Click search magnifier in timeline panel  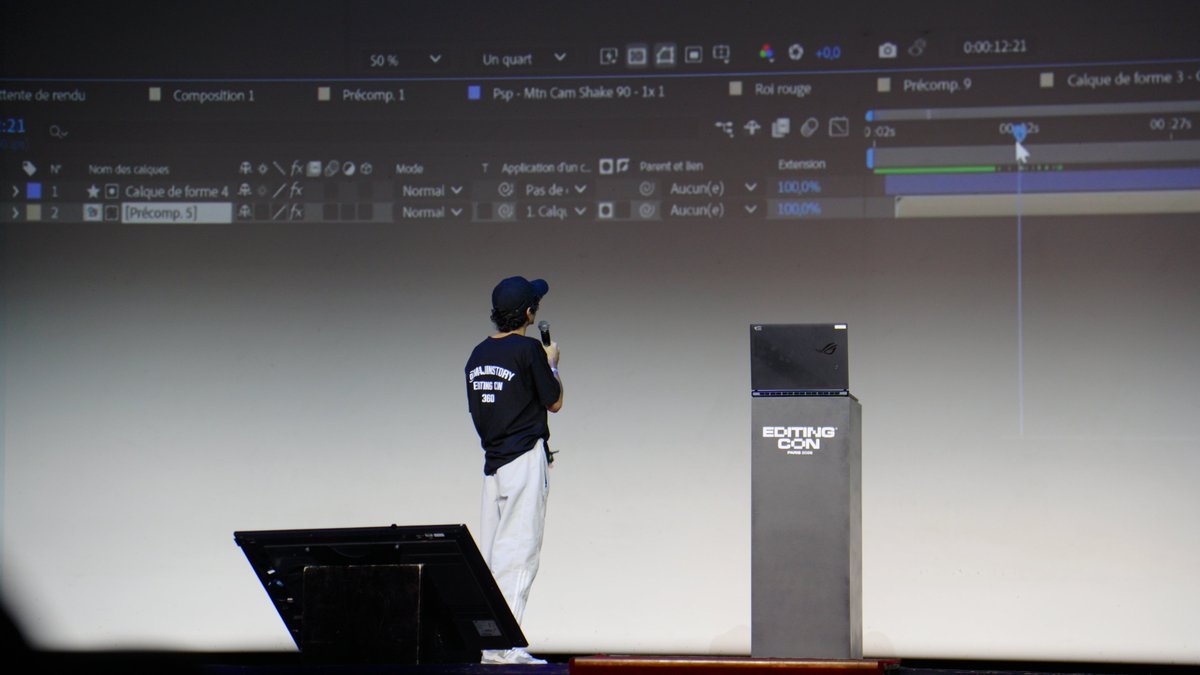(x=58, y=131)
